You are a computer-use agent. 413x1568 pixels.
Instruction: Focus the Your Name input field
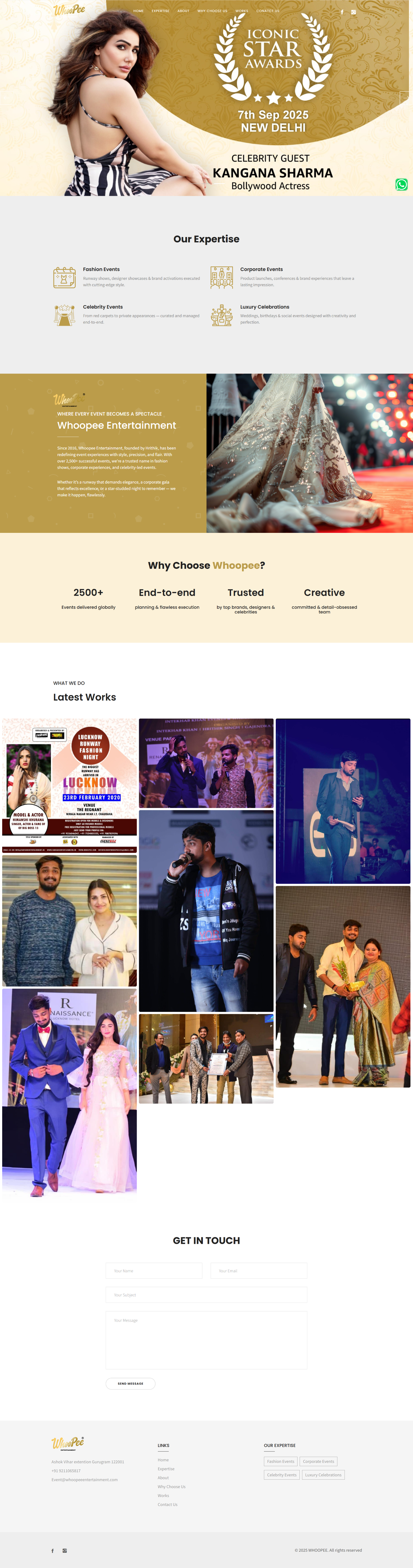coord(154,1271)
